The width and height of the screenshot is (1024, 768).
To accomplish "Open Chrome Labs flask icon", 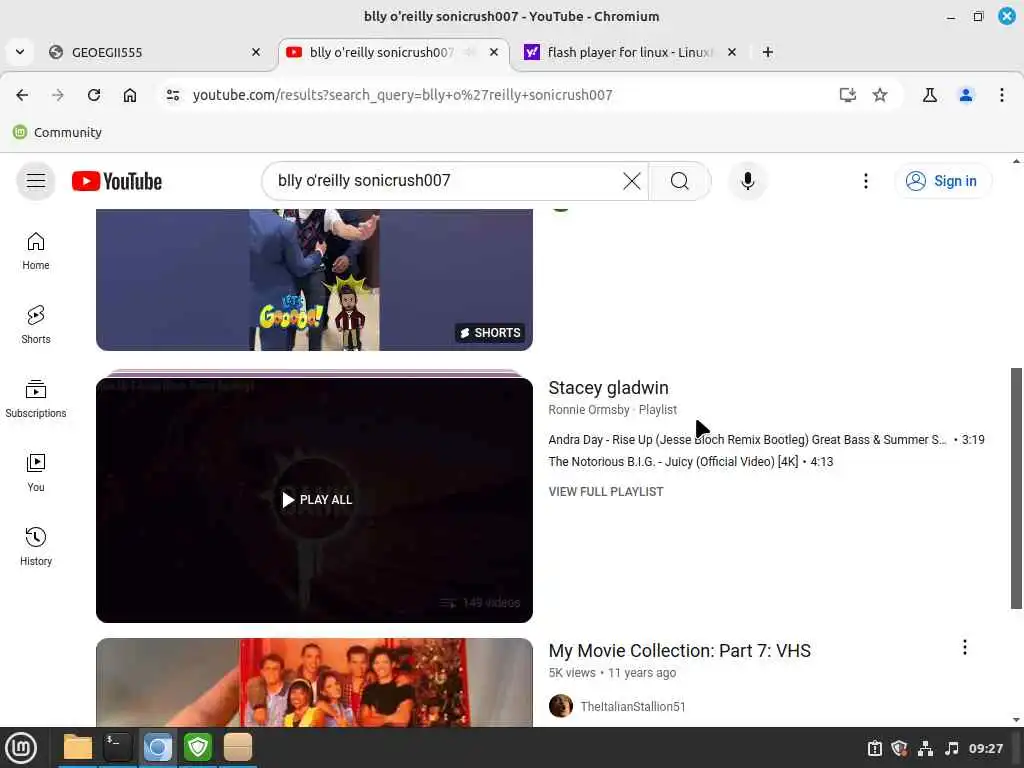I will (930, 95).
